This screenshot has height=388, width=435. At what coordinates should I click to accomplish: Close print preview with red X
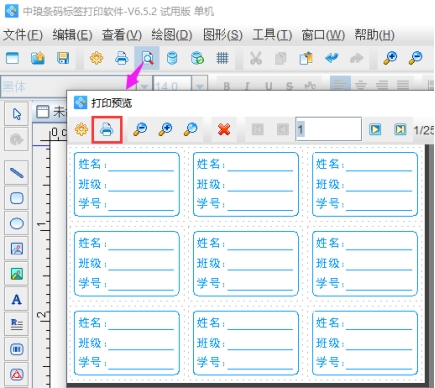[x=224, y=129]
